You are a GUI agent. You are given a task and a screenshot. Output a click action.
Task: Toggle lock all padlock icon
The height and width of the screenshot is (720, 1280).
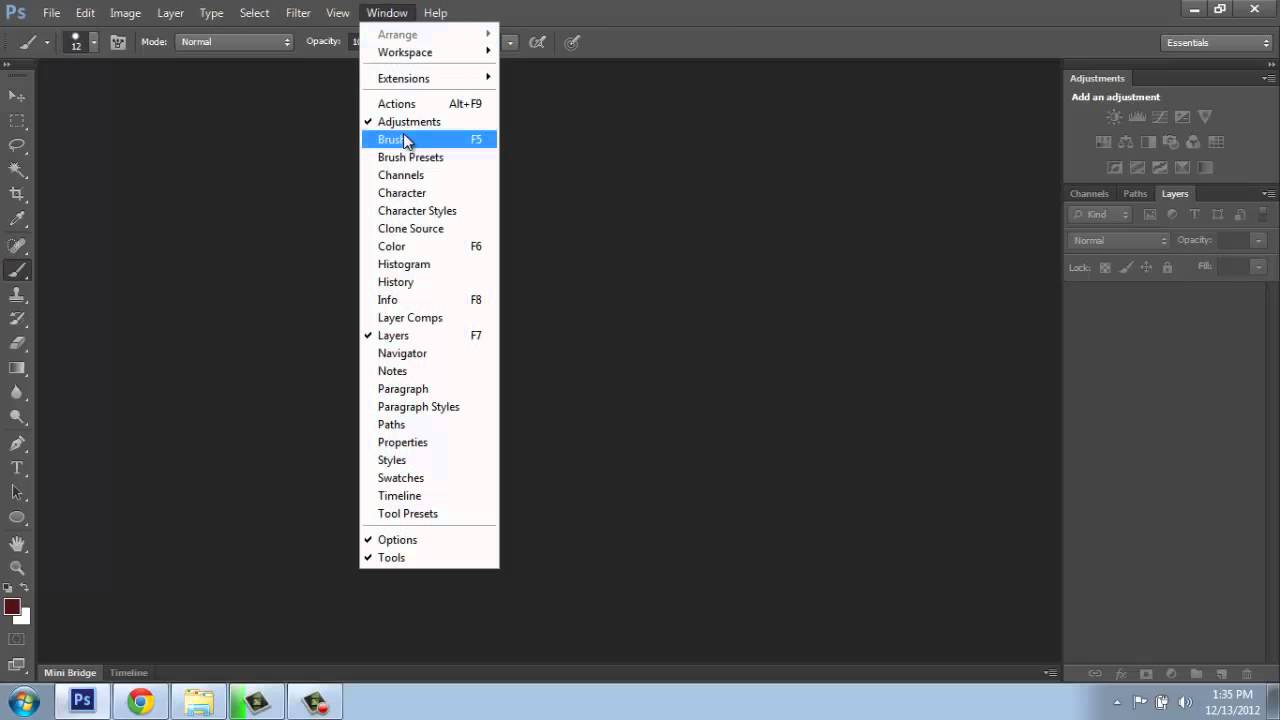point(1167,268)
